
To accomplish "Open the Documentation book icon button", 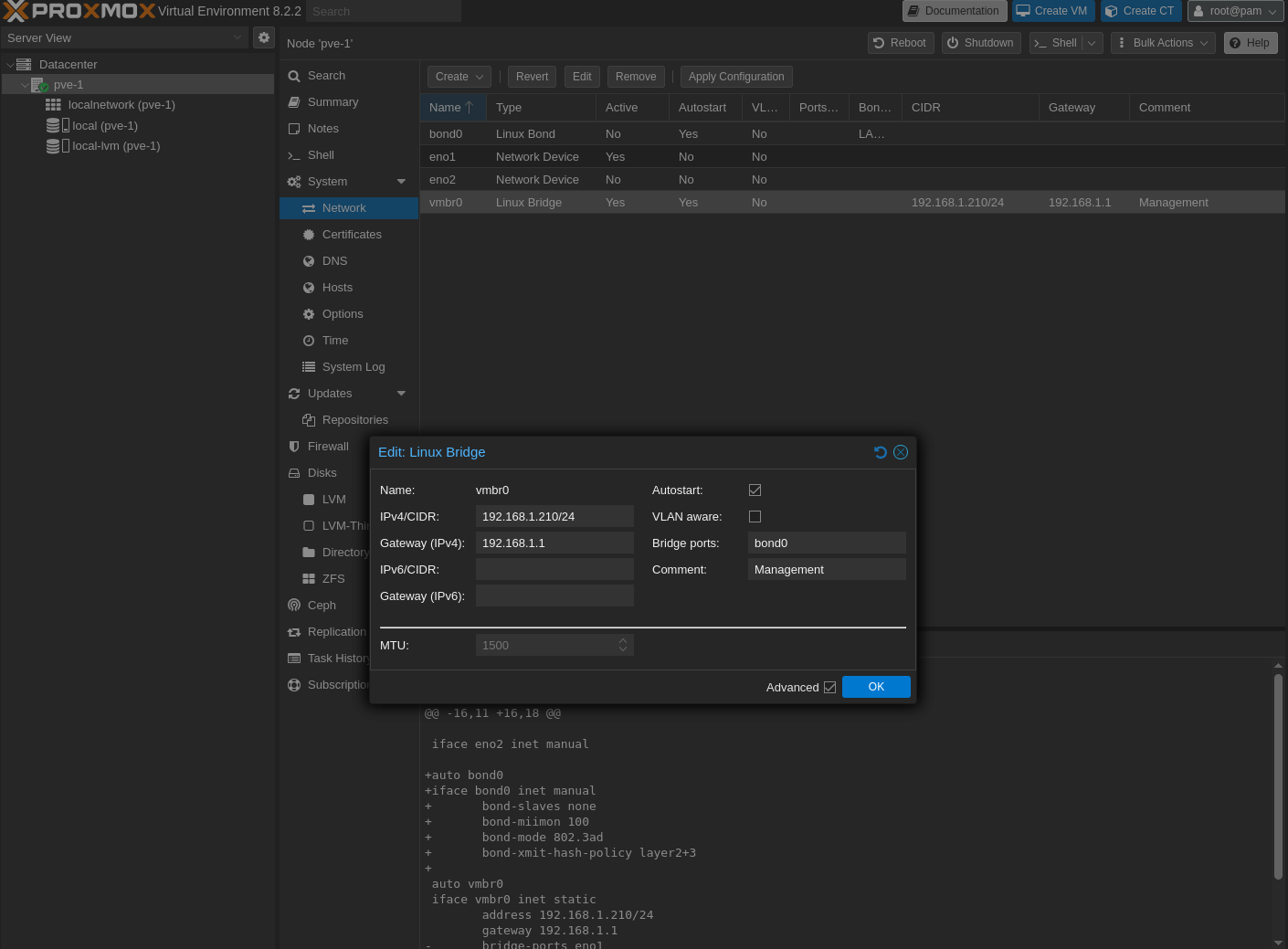I will [x=954, y=11].
